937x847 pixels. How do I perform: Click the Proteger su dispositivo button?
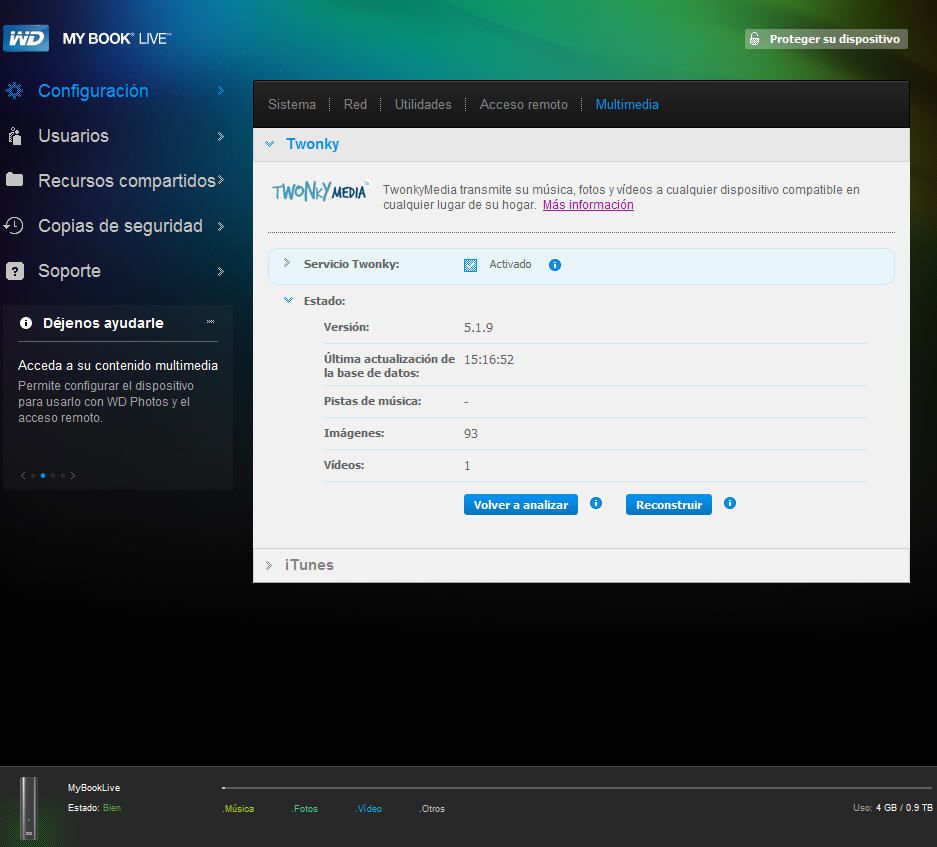(826, 39)
